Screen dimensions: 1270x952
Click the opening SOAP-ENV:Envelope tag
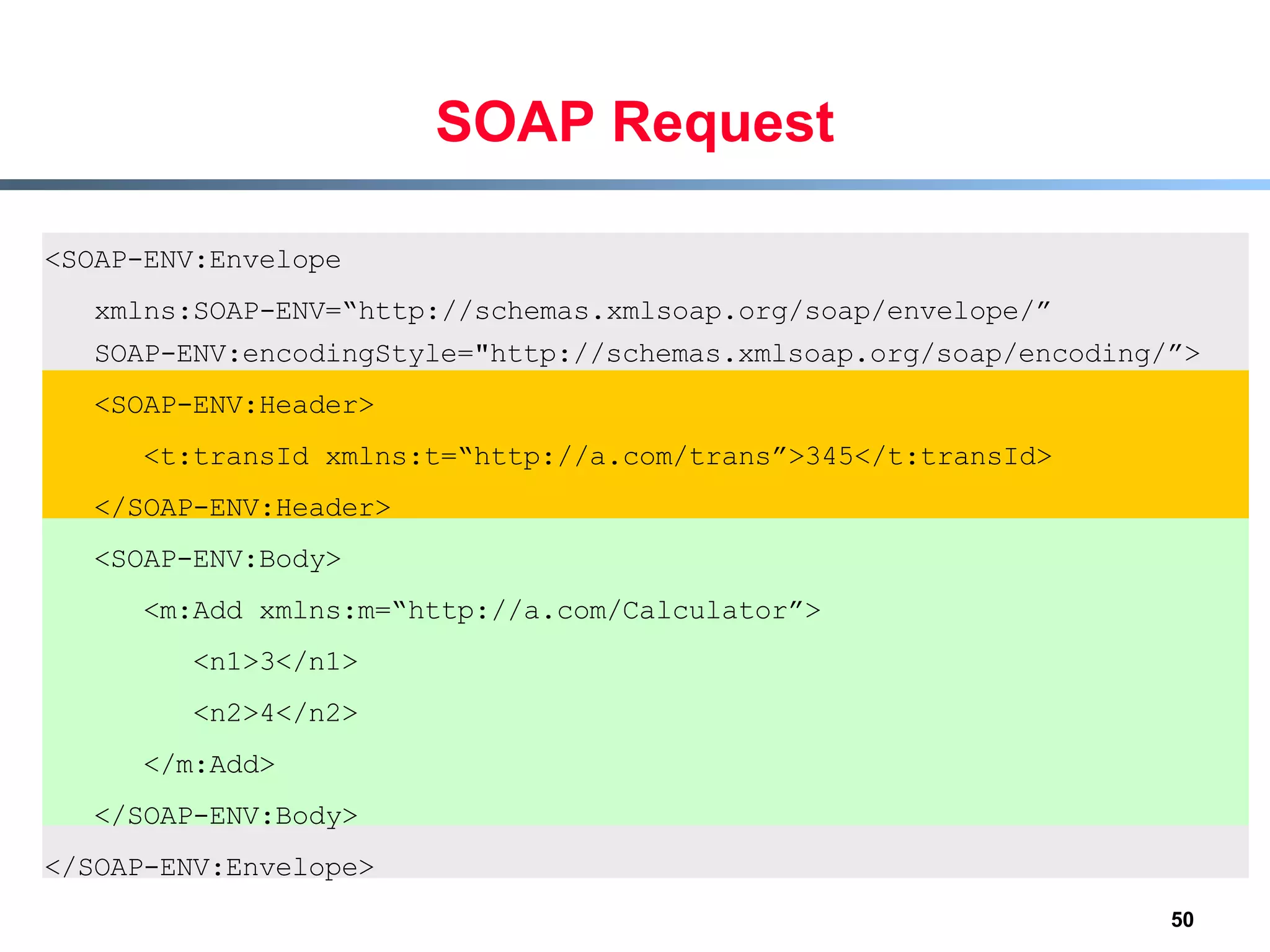tap(193, 260)
